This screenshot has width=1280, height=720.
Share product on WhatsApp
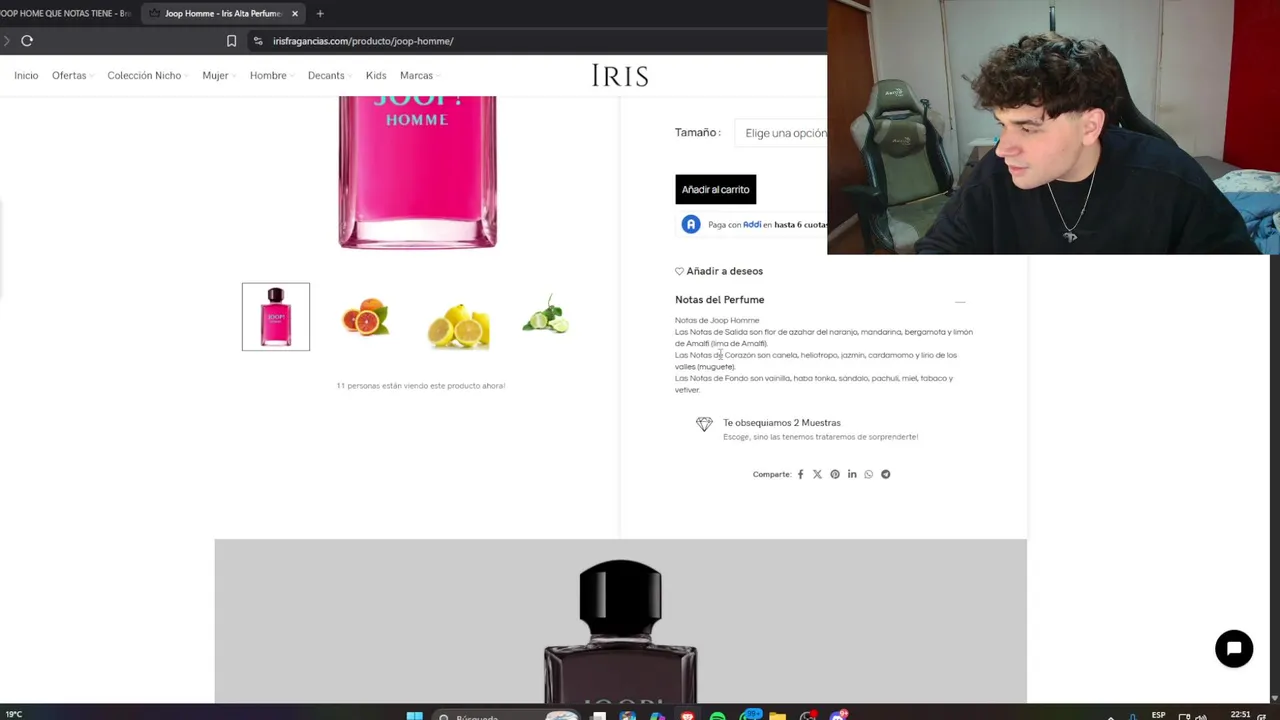(868, 474)
